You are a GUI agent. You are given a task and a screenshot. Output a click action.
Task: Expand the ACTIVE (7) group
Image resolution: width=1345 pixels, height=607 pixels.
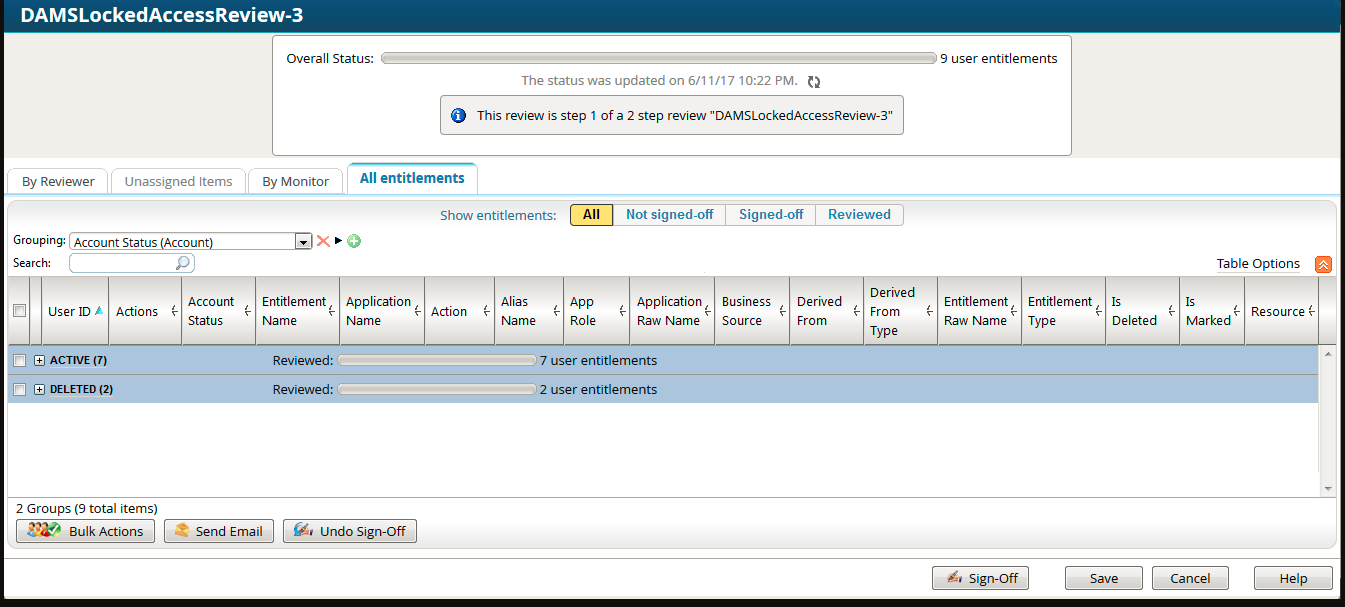pyautogui.click(x=38, y=360)
